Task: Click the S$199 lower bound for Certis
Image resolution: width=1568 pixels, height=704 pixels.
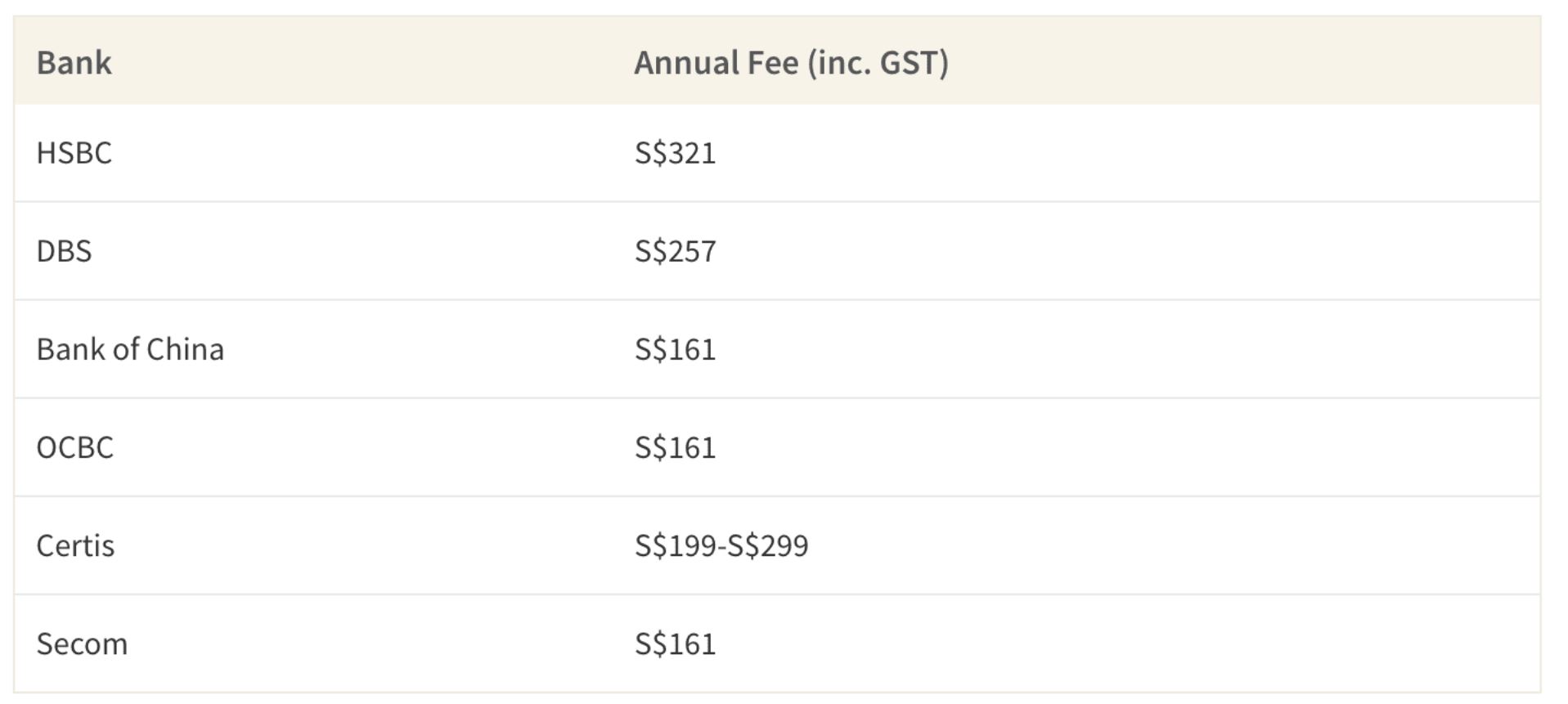Action: pyautogui.click(x=676, y=545)
